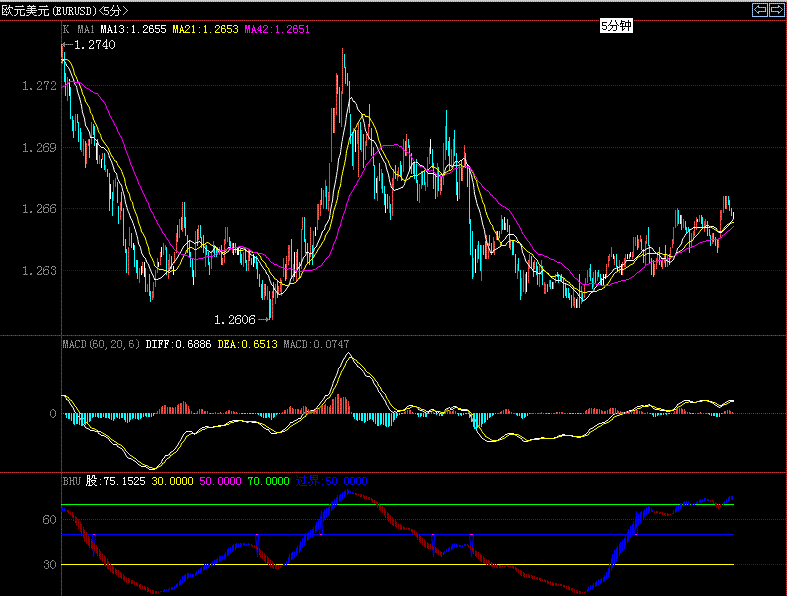Click the right arrow navigation icon
The height and width of the screenshot is (596, 787).
point(775,9)
